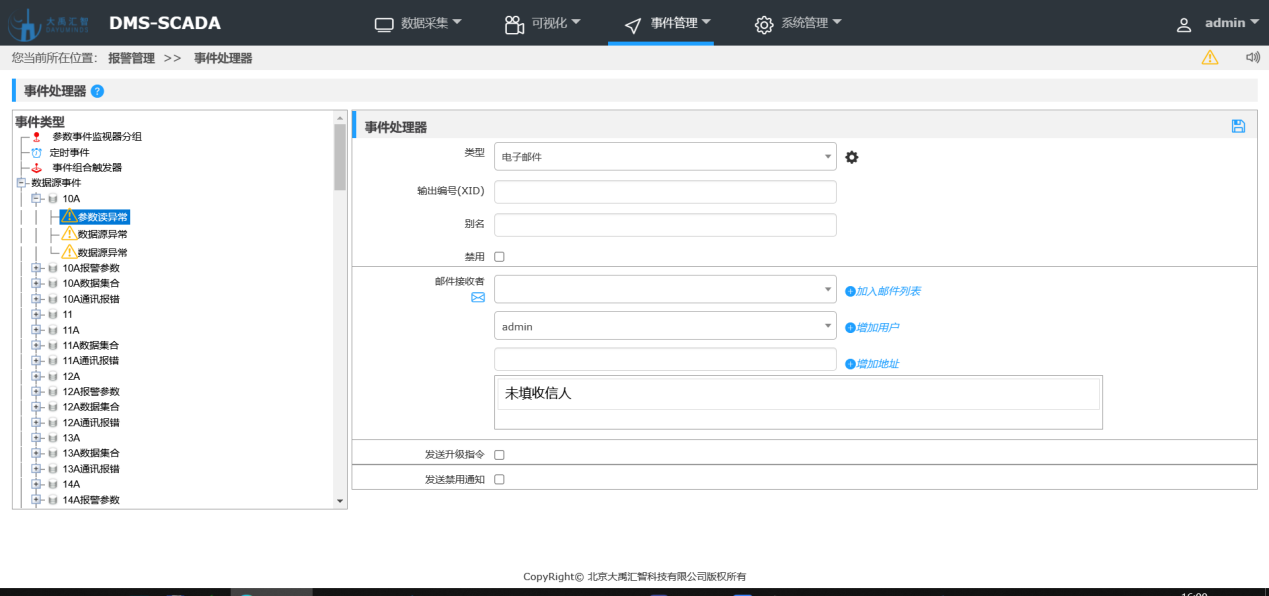Select the 事件组合触发器 tree item
The image size is (1269, 596).
(x=87, y=168)
